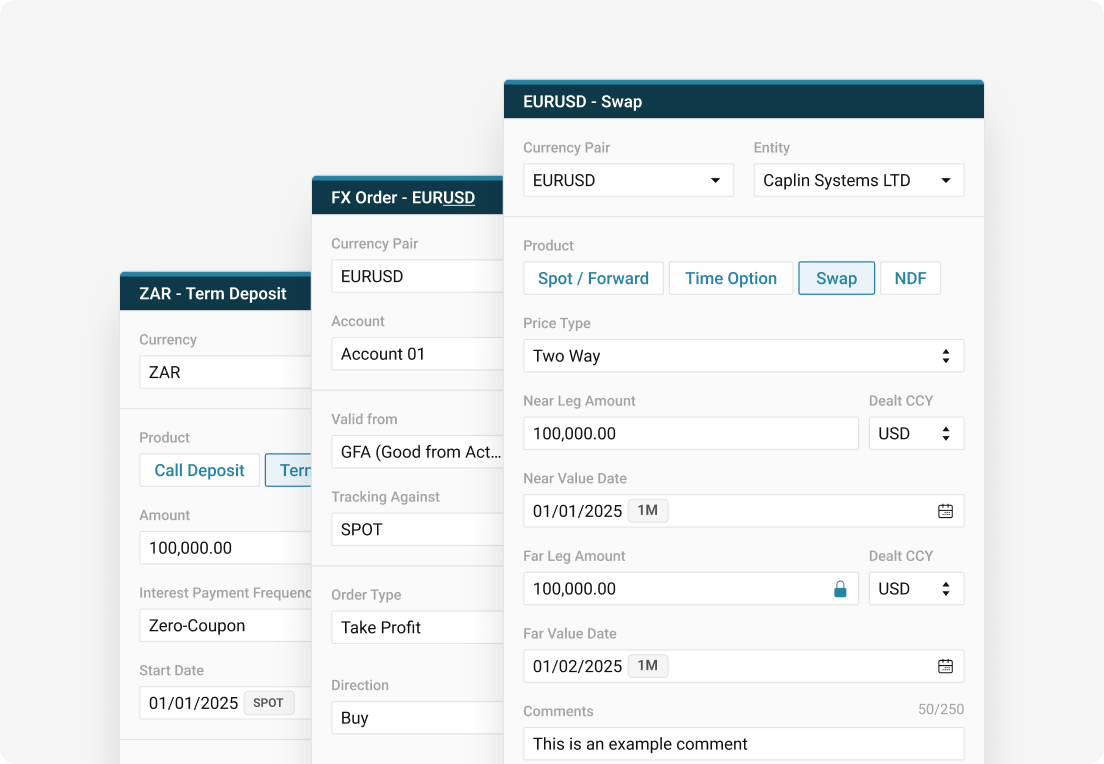Open the Far Value Date calendar picker

click(945, 666)
